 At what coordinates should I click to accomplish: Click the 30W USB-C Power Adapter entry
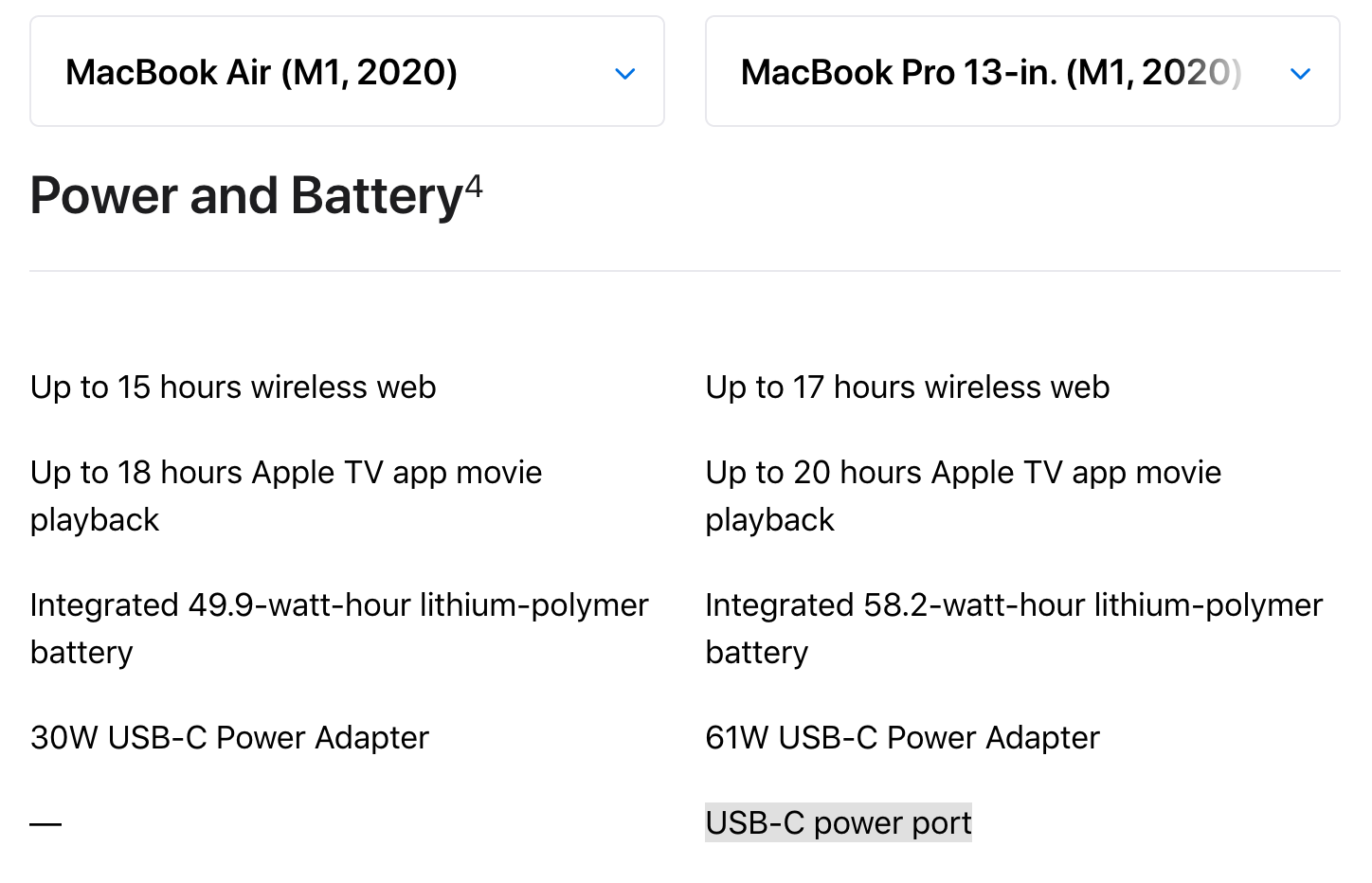(x=229, y=738)
